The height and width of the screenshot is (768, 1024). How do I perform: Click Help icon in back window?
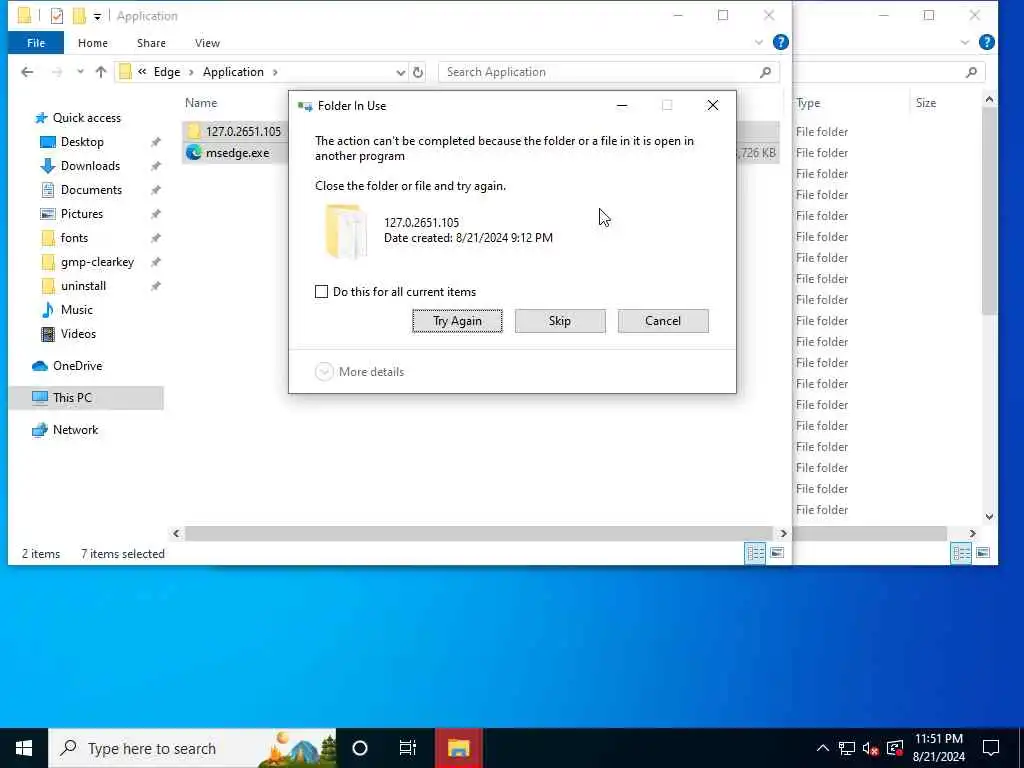[987, 42]
